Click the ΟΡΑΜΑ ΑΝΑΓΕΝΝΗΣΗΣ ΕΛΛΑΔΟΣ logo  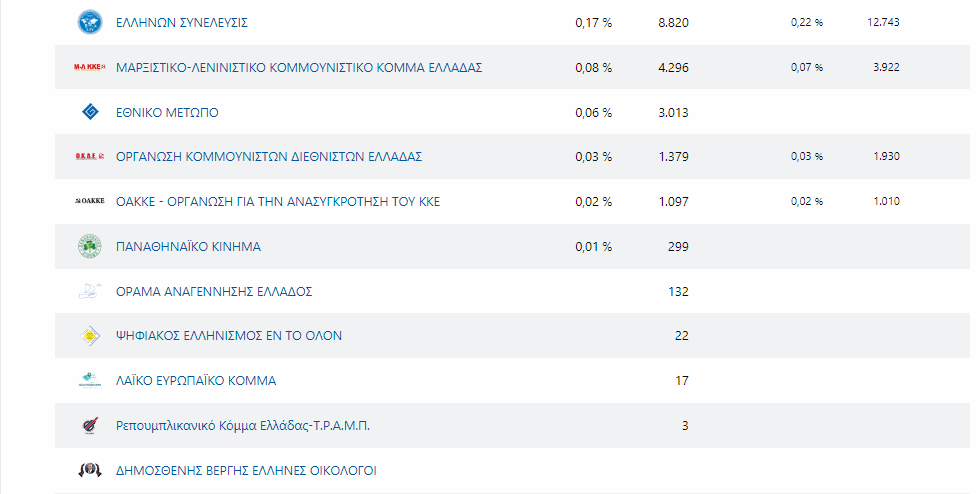pos(90,291)
